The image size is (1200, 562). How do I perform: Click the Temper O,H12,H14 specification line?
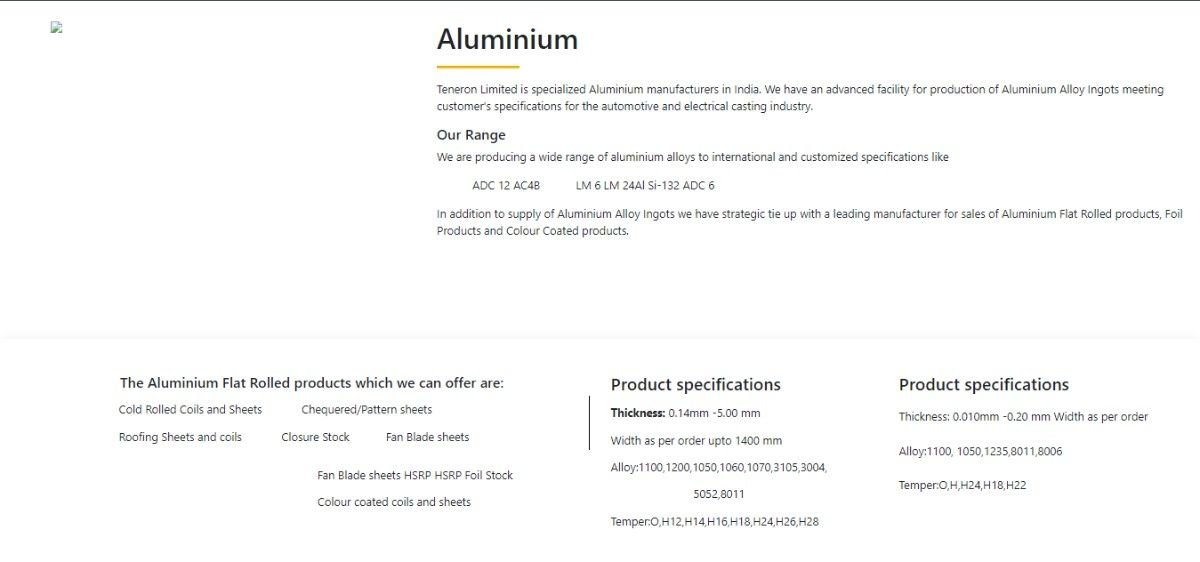point(714,522)
